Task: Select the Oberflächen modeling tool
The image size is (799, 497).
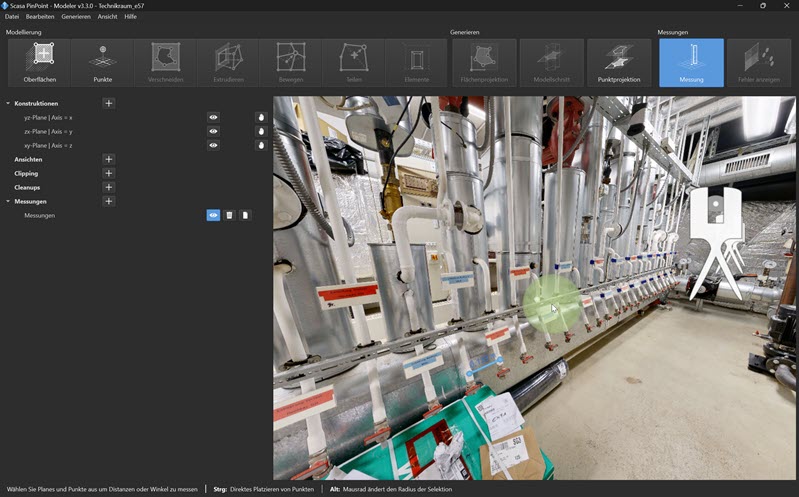Action: 39,63
